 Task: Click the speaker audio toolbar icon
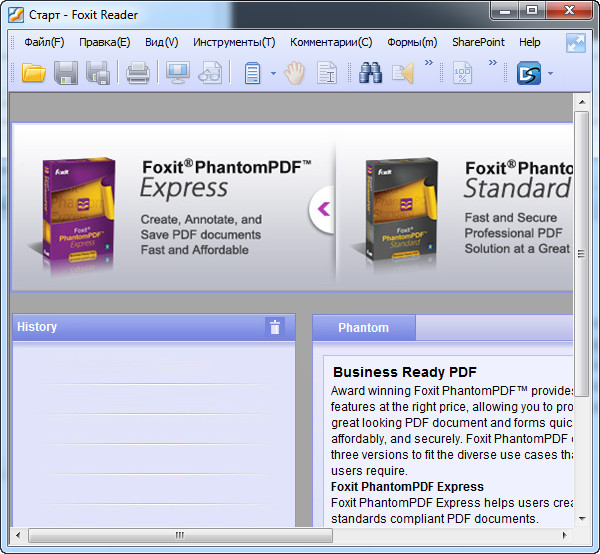(402, 73)
